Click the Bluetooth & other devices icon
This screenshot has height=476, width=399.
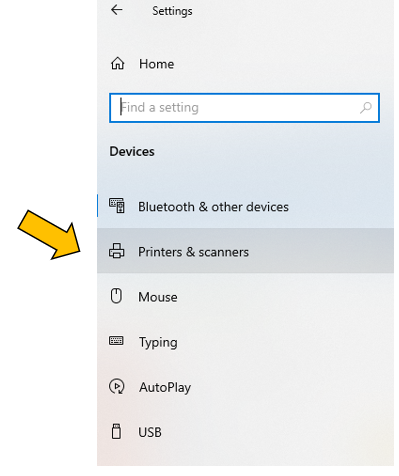tap(117, 205)
